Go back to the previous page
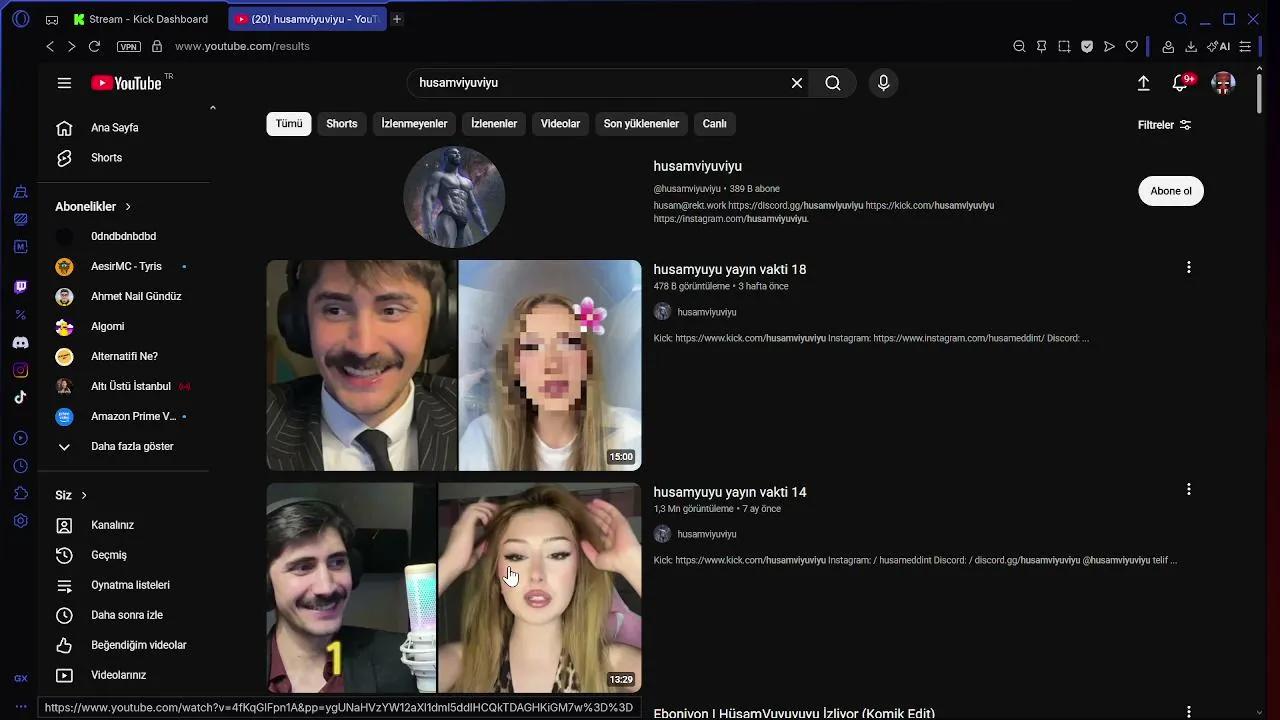The width and height of the screenshot is (1280, 720). point(50,46)
